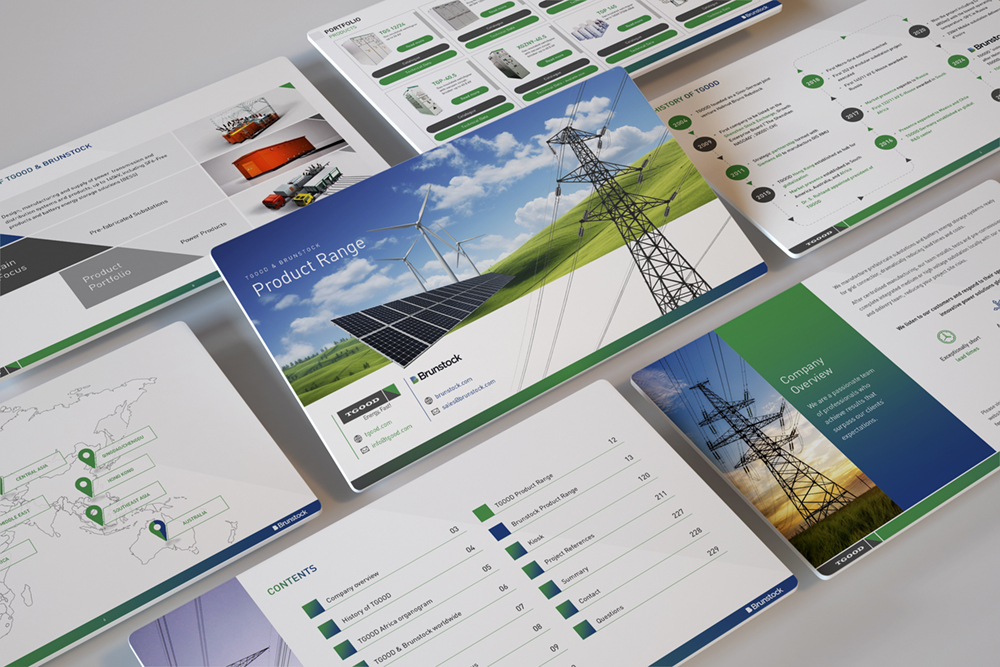The width and height of the screenshot is (1000, 667).
Task: Click the green square beside TGOOD Product Range
Action: pos(482,512)
